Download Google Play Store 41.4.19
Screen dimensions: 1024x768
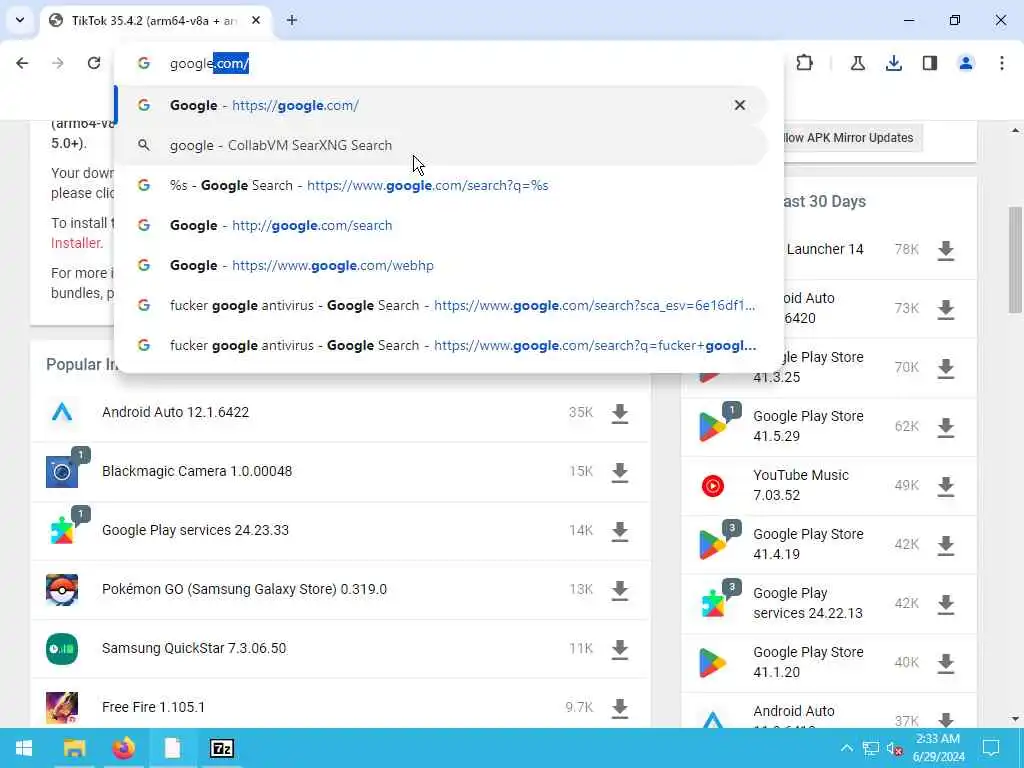946,545
